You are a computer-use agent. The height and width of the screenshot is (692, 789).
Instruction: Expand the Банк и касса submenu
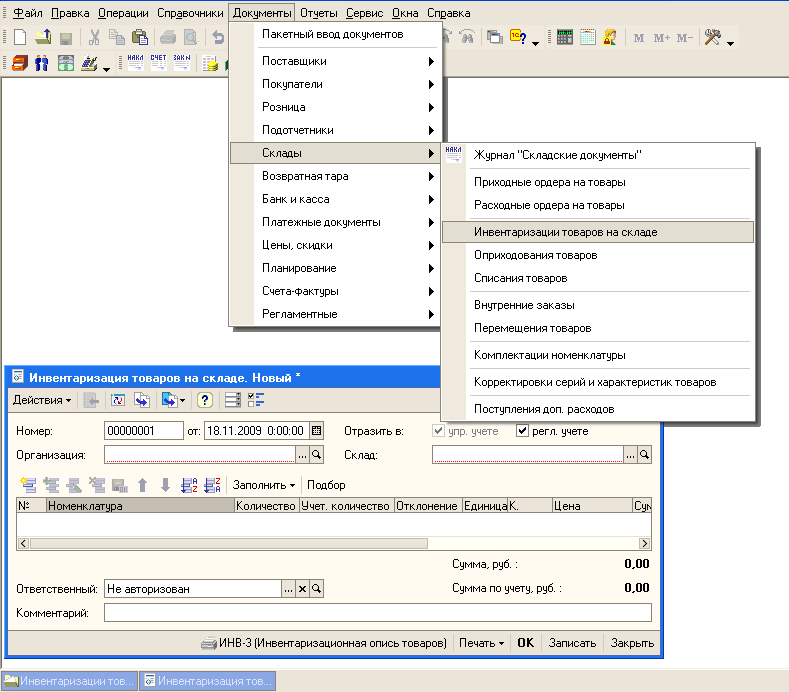[x=335, y=199]
